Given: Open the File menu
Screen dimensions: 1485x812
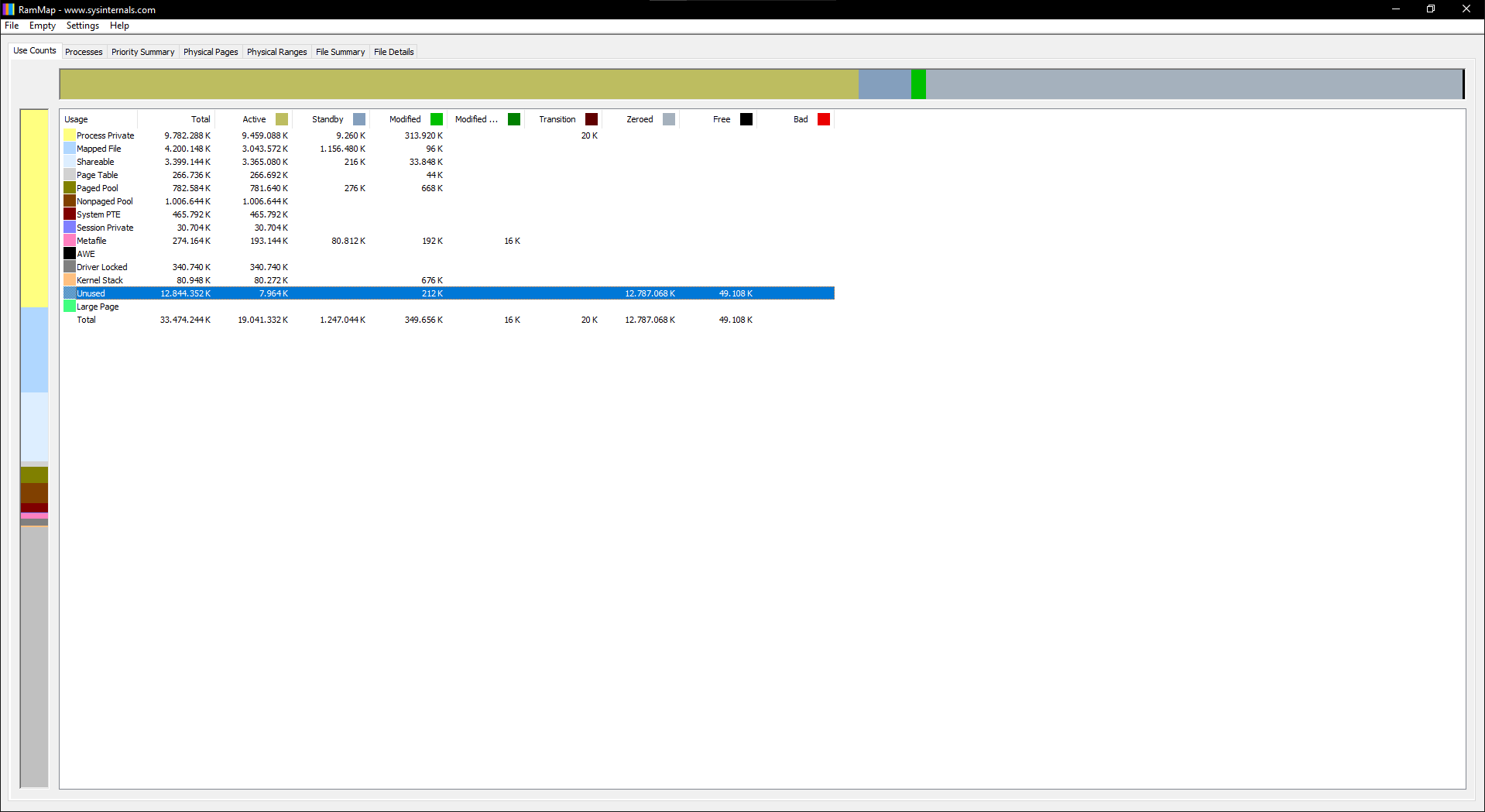Looking at the screenshot, I should (12, 26).
